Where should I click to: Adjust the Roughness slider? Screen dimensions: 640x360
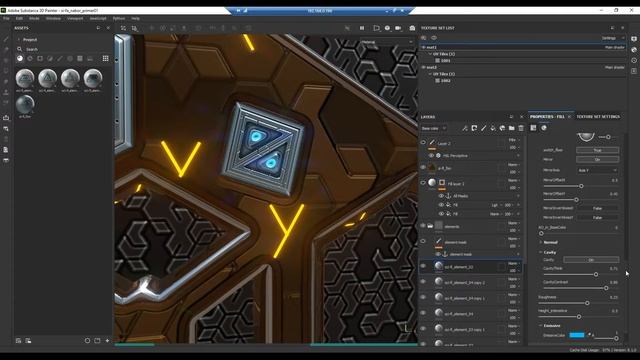click(587, 303)
